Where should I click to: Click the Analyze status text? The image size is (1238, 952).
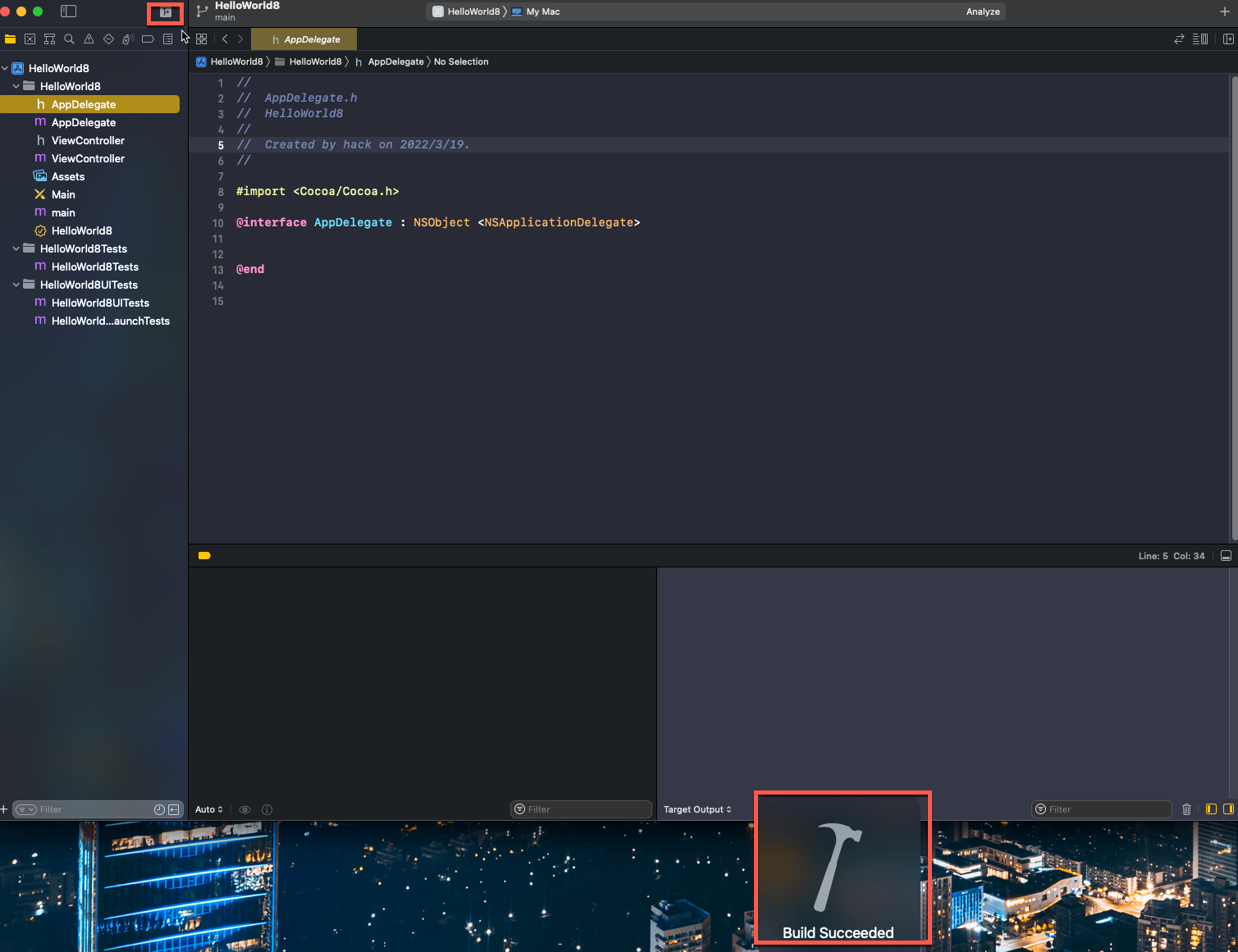click(983, 11)
